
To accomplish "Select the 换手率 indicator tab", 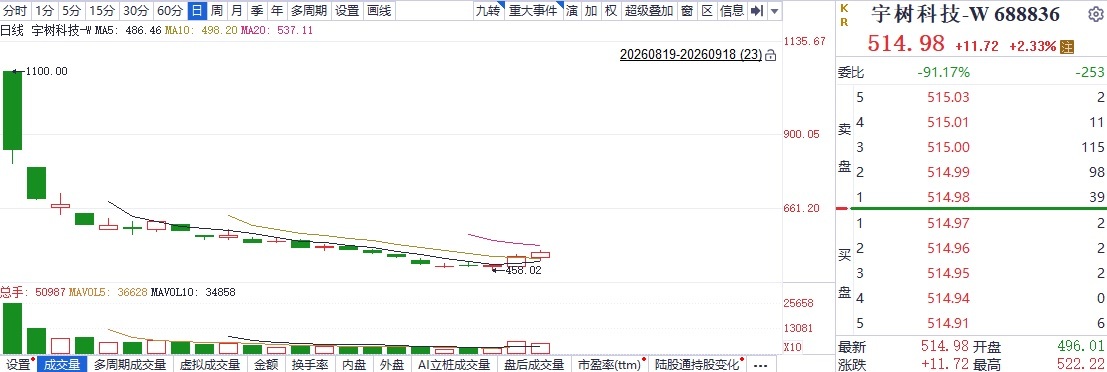I will coord(310,365).
